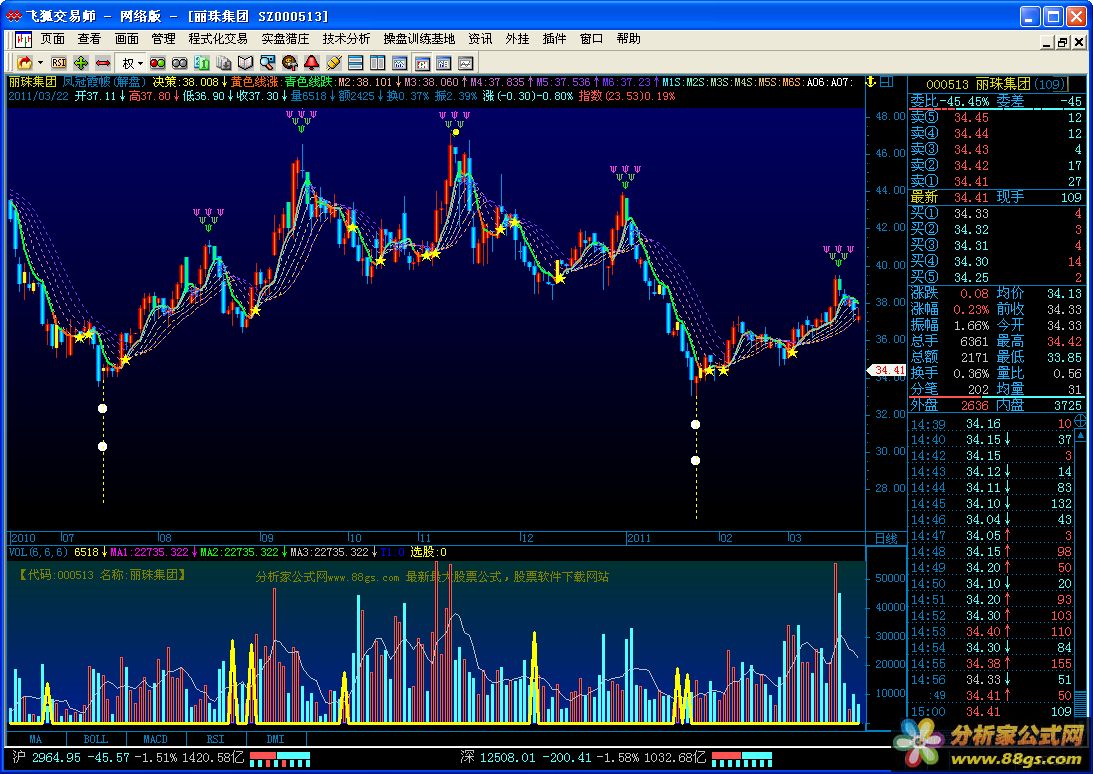Click the 卖① 34.41 ask row

click(996, 181)
